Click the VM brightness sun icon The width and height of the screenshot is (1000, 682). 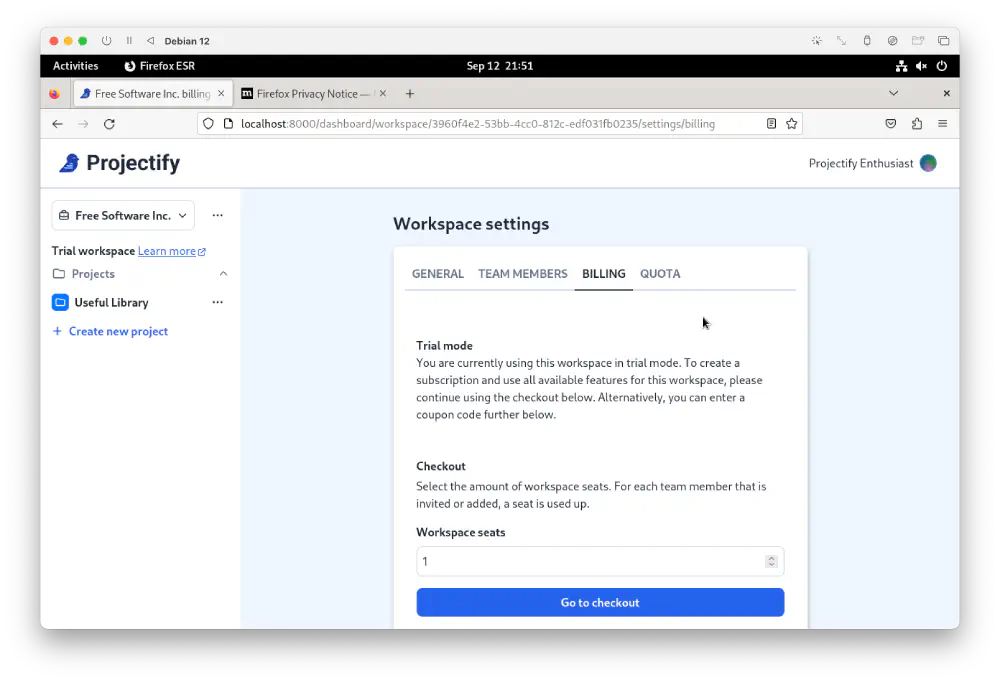pyautogui.click(x=816, y=41)
